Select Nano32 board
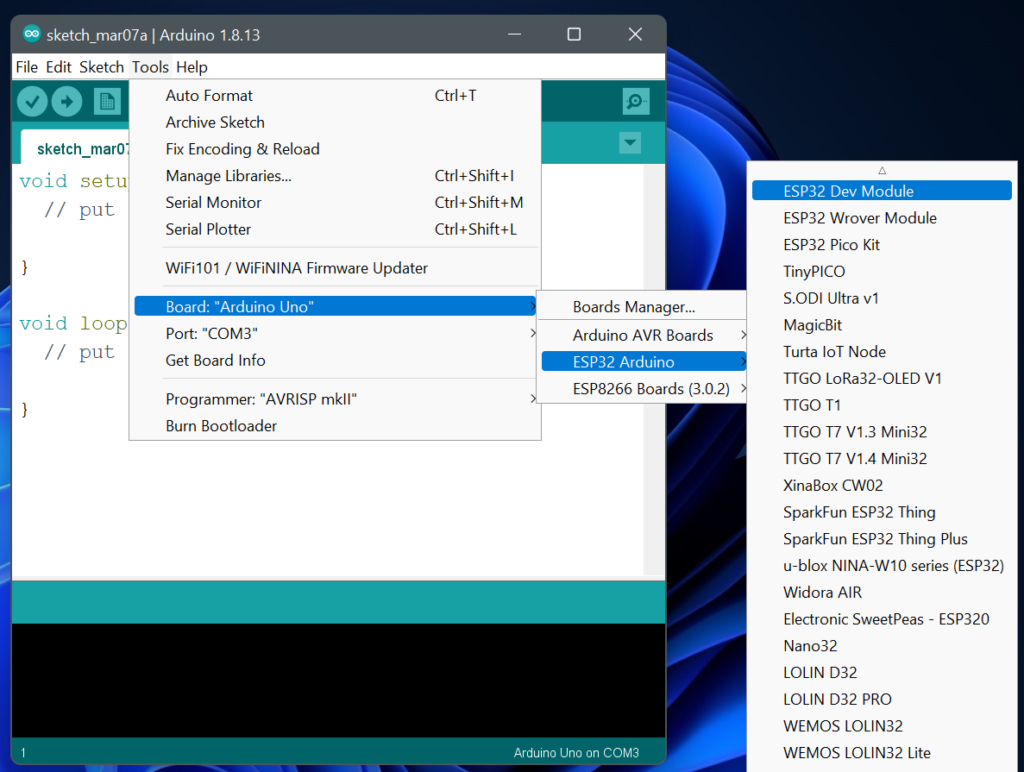 pos(882,646)
